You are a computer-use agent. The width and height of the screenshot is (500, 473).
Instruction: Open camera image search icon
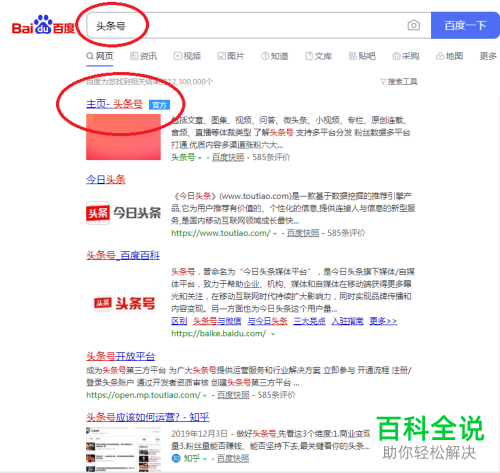pos(413,25)
